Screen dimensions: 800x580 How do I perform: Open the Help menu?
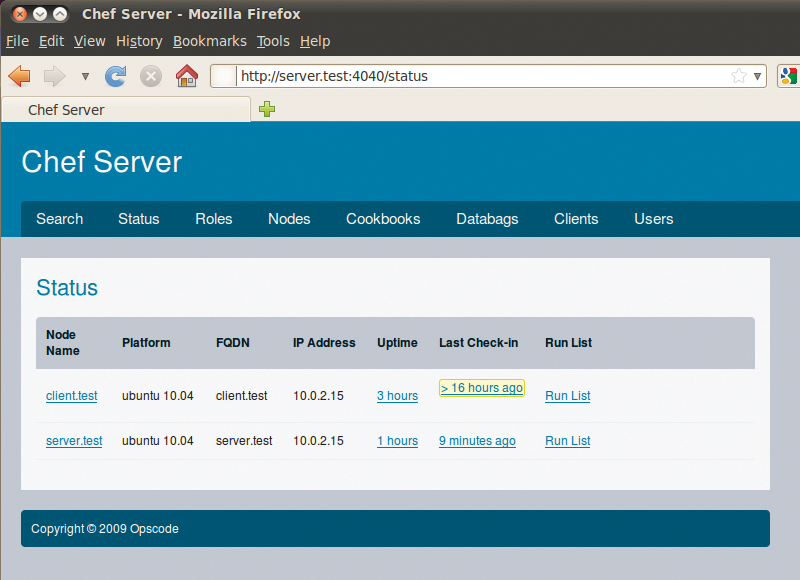pos(315,41)
